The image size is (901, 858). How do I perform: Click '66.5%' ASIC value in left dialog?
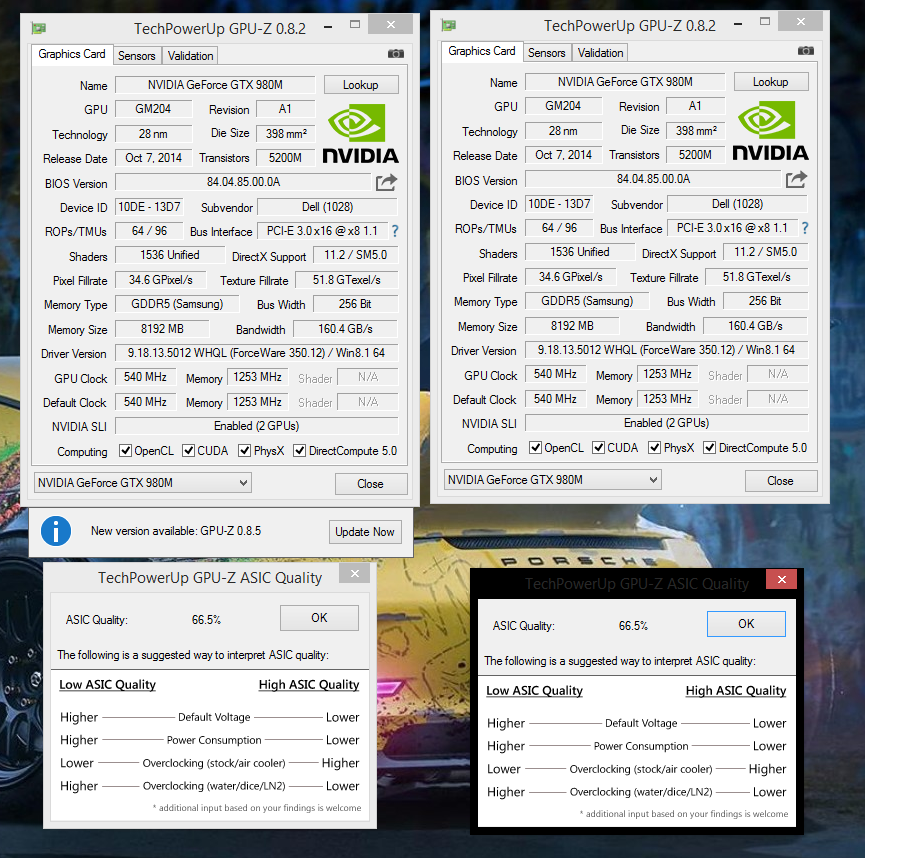click(x=206, y=620)
